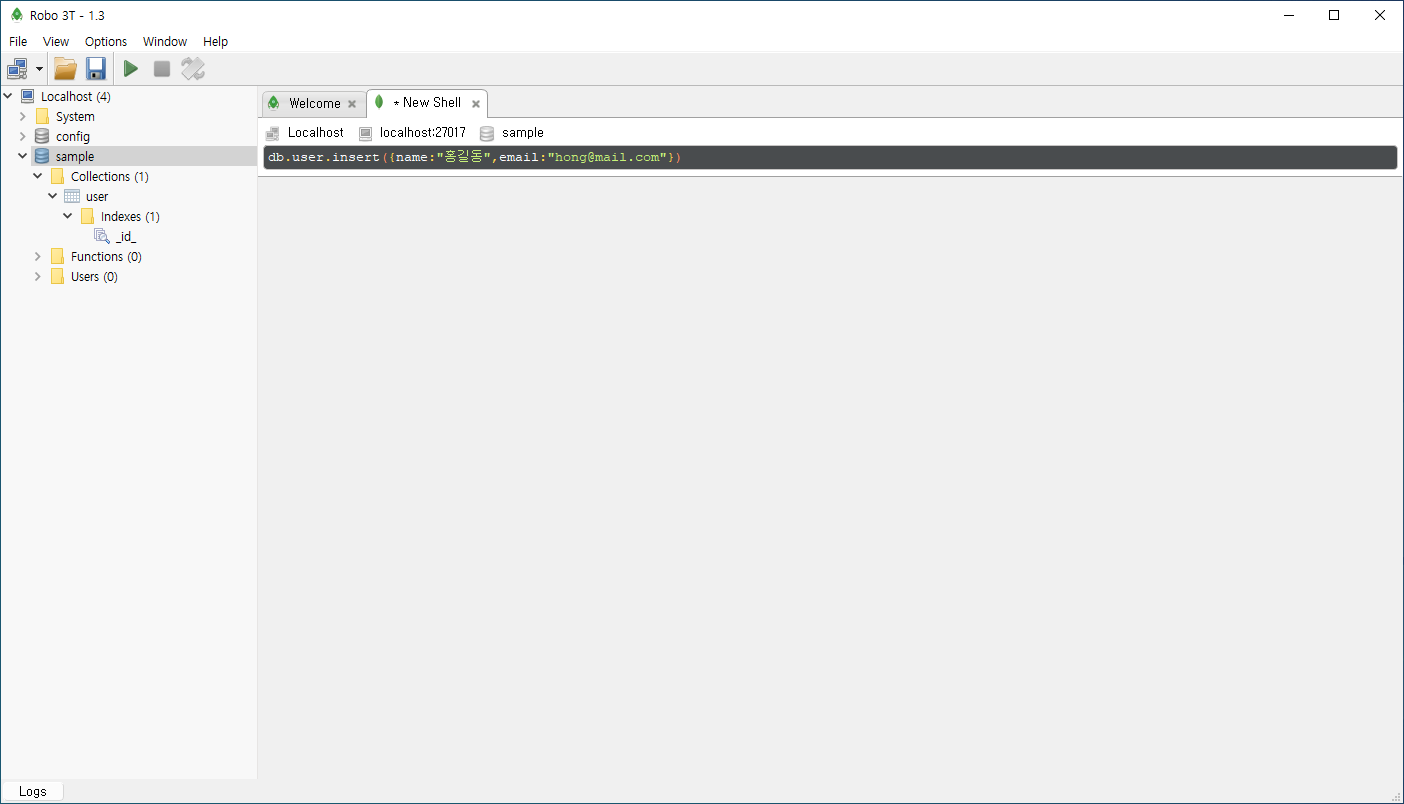1404x804 pixels.
Task: Click the Open file folder icon
Action: click(x=65, y=69)
